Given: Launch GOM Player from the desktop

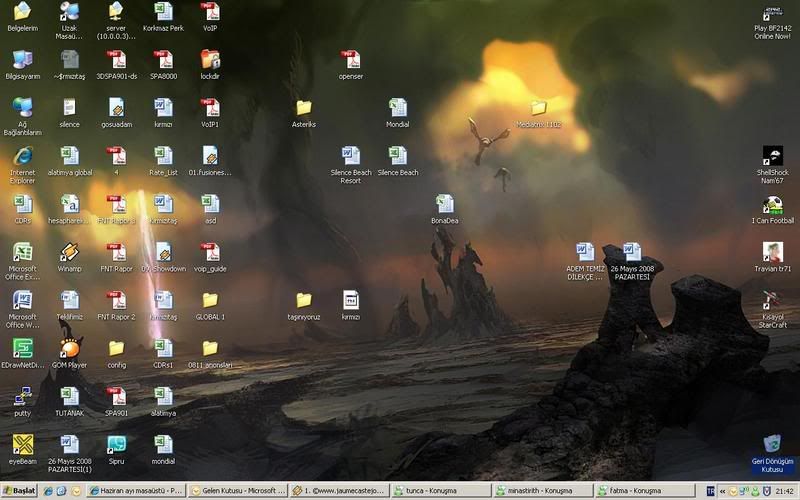Looking at the screenshot, I should click(x=69, y=348).
